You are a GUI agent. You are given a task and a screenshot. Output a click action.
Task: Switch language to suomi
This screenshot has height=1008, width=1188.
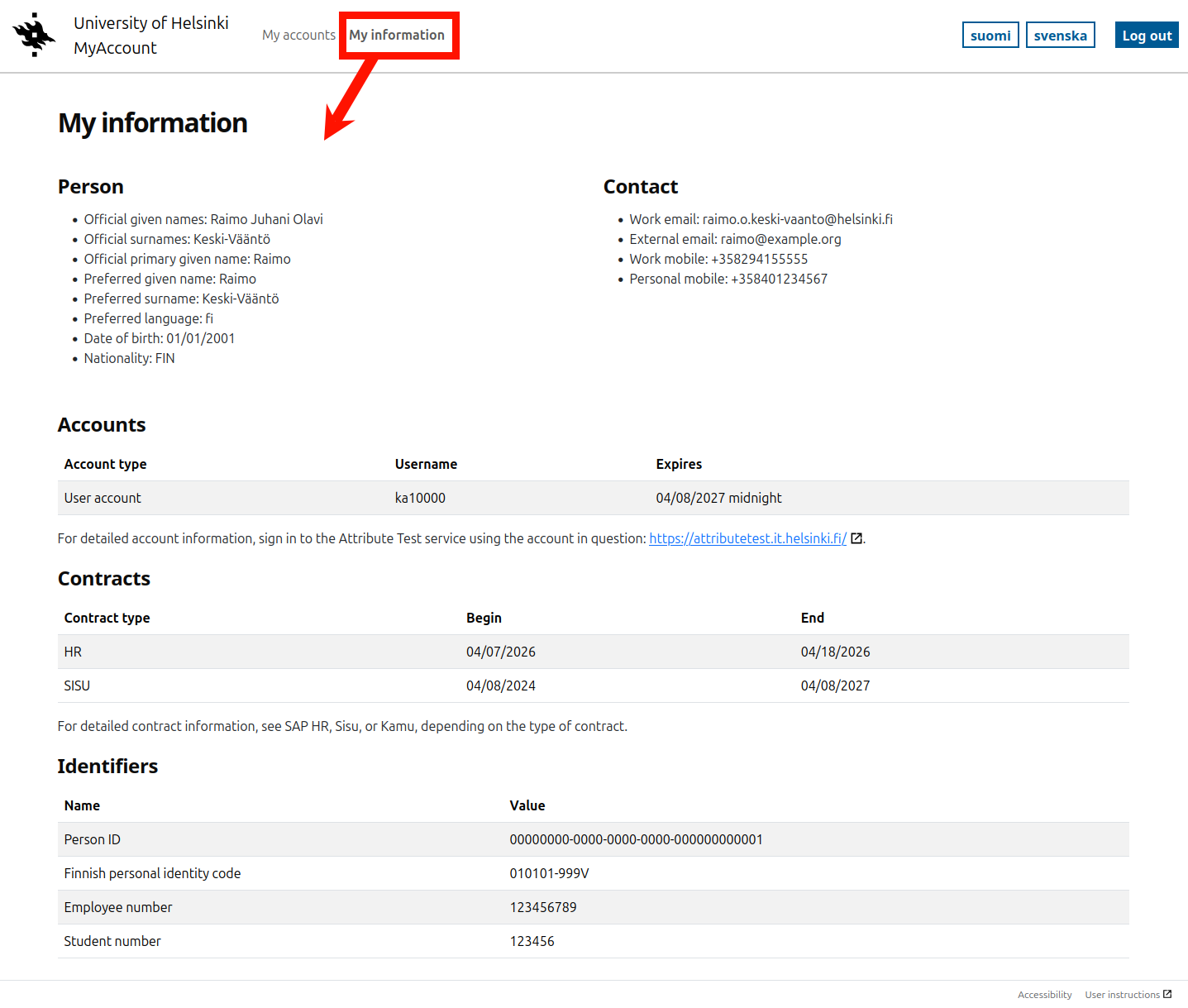pyautogui.click(x=990, y=36)
